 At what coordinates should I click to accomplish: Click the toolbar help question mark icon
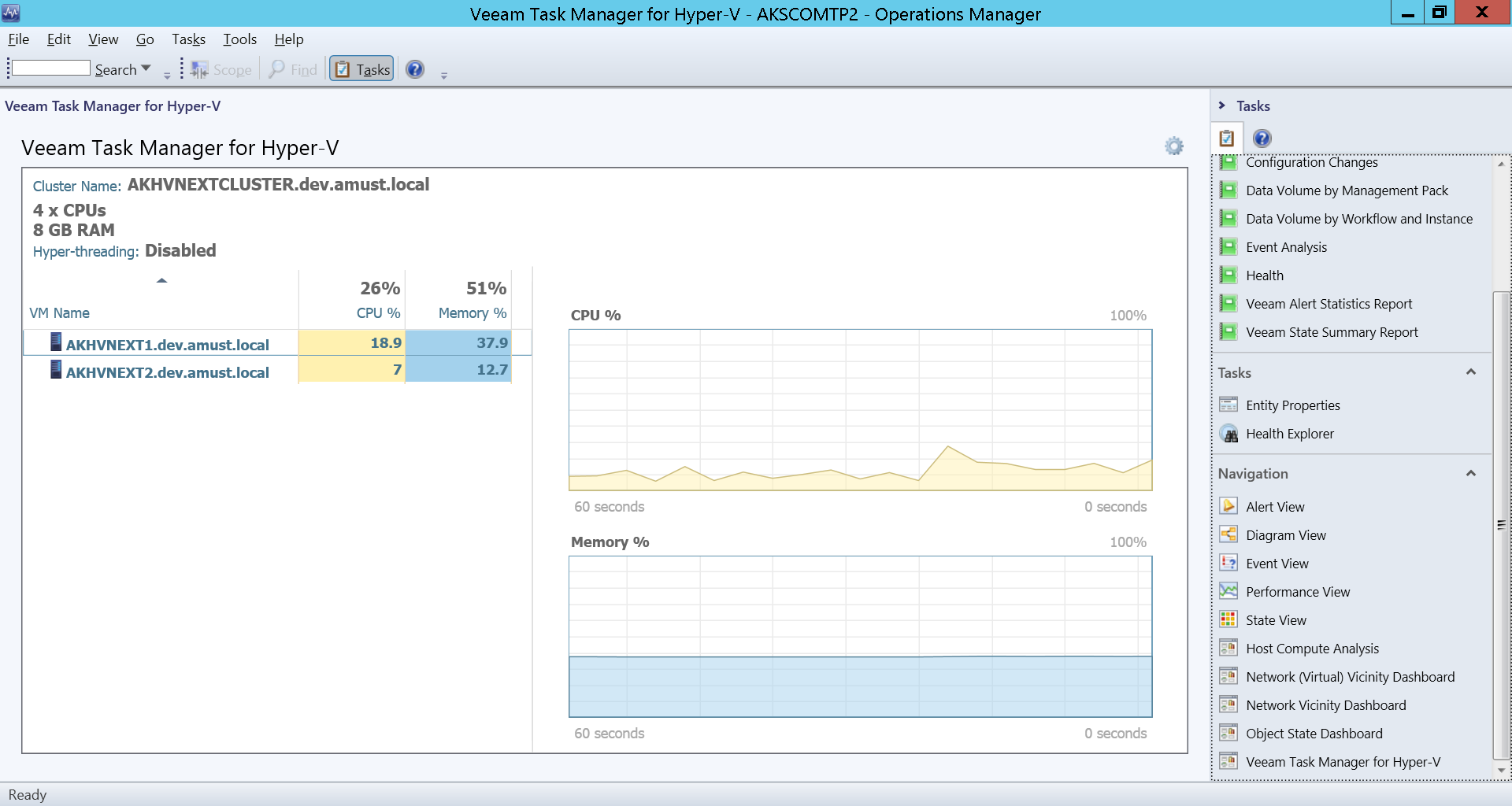[415, 69]
